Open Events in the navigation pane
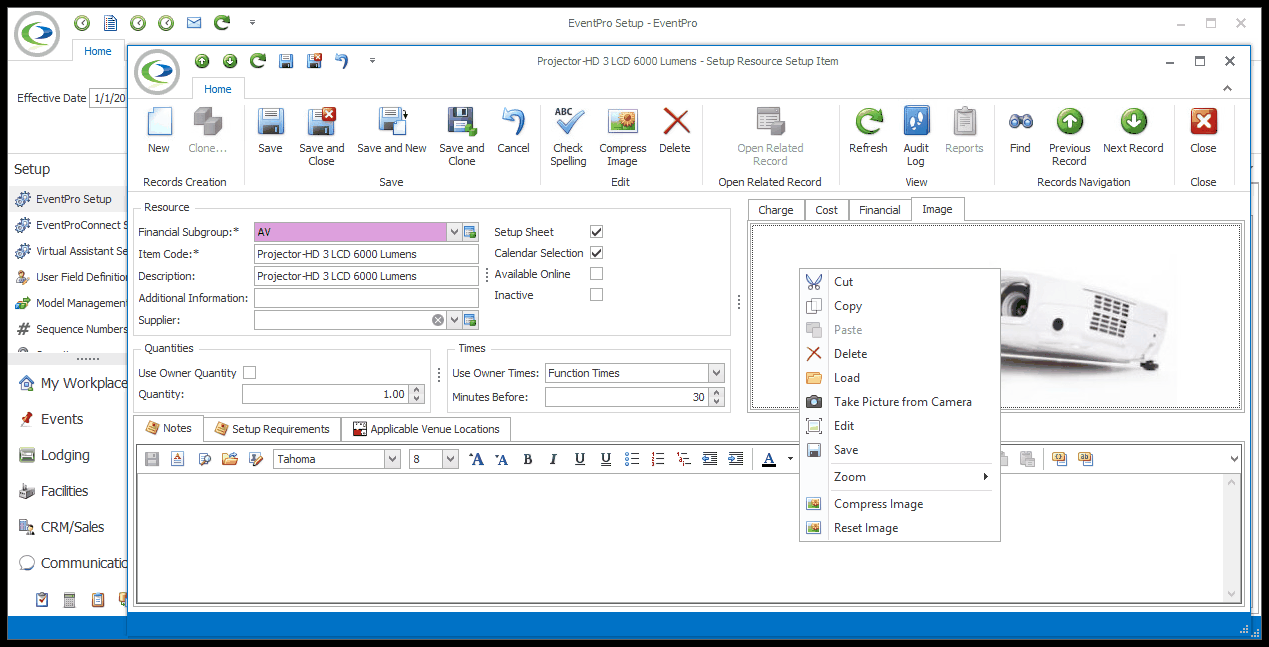1269x647 pixels. pos(62,419)
